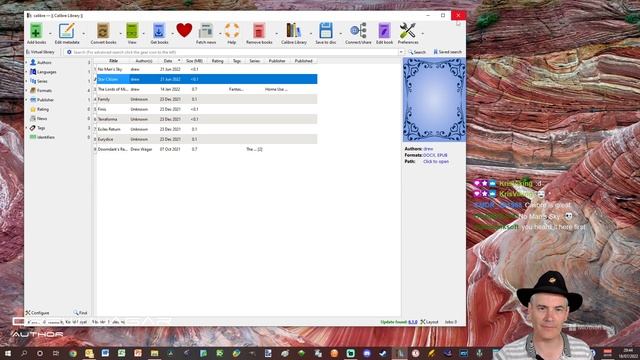The width and height of the screenshot is (640, 360).
Task: Click inside the search input field
Action: [x=235, y=52]
